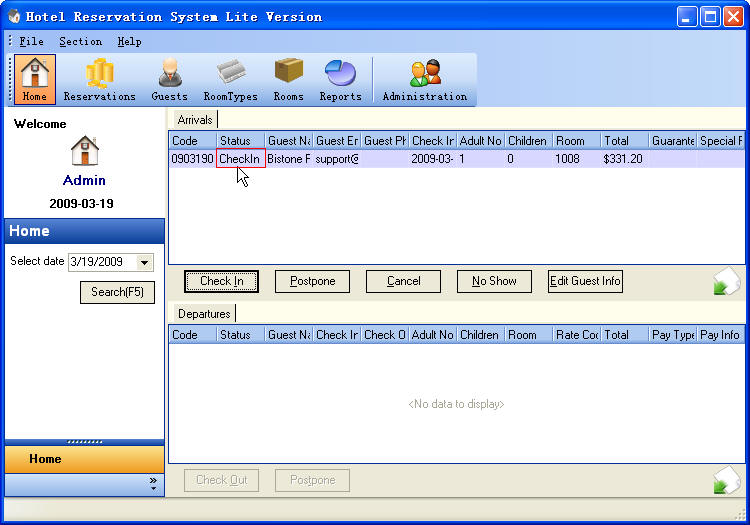The image size is (750, 525).
Task: Open the Administration section icon
Action: click(424, 80)
